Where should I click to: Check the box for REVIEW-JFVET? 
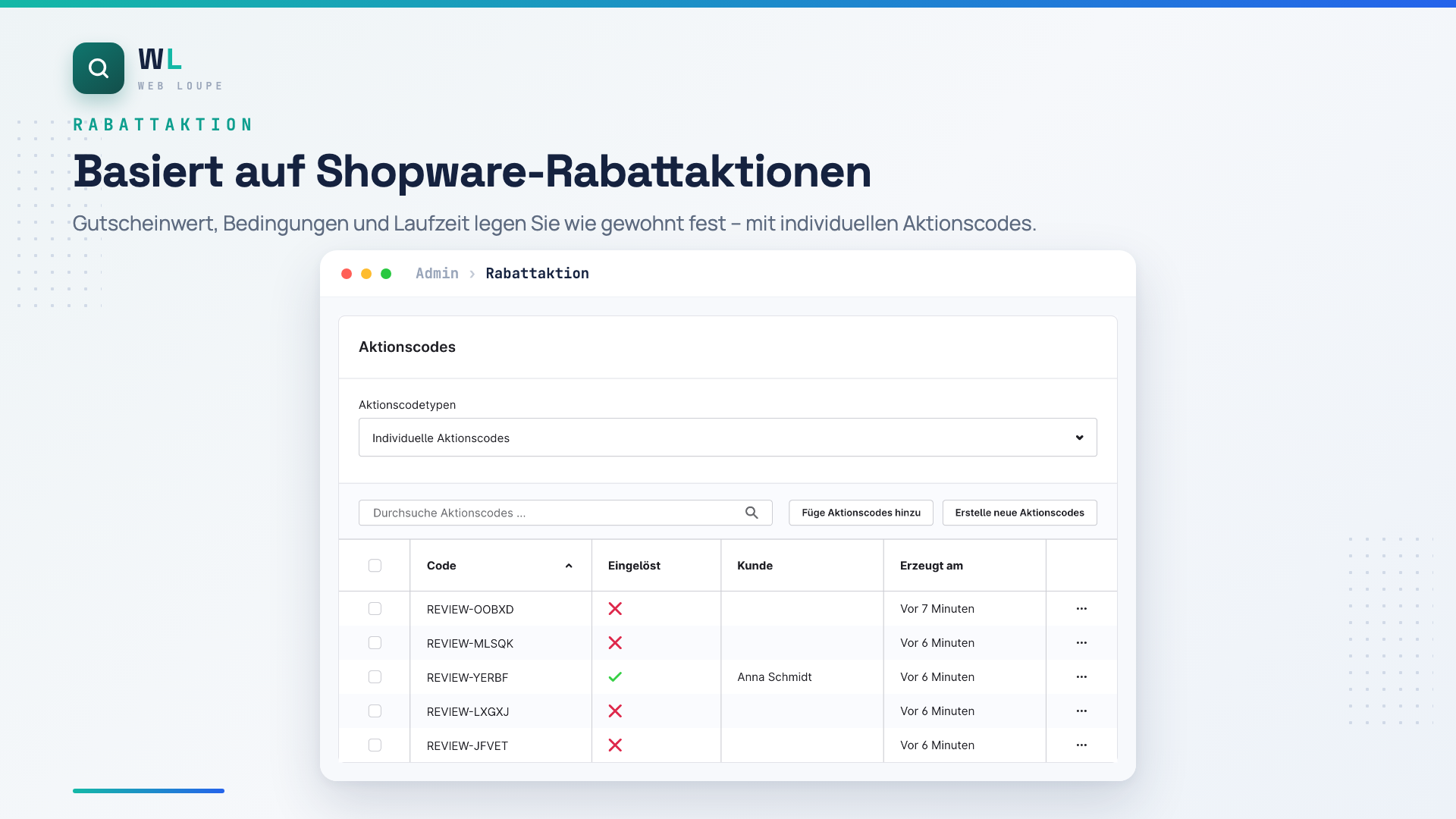click(375, 745)
